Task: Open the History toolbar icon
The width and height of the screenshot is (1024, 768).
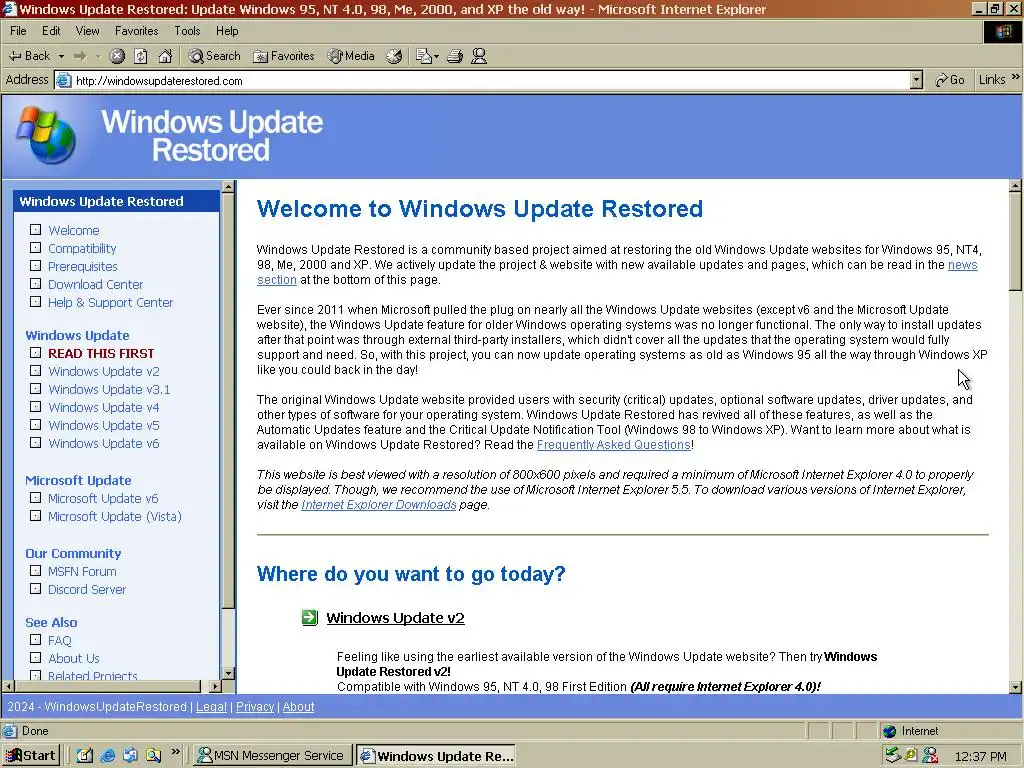Action: tap(394, 56)
